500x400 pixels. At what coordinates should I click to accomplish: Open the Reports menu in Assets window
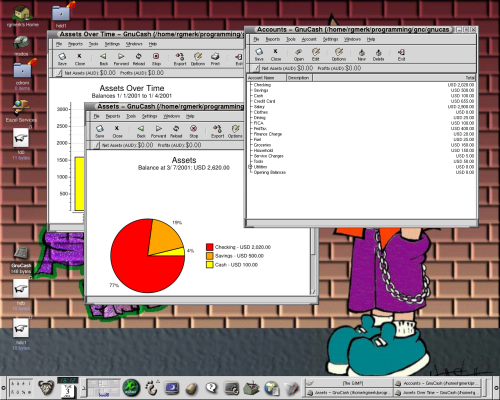coord(113,116)
